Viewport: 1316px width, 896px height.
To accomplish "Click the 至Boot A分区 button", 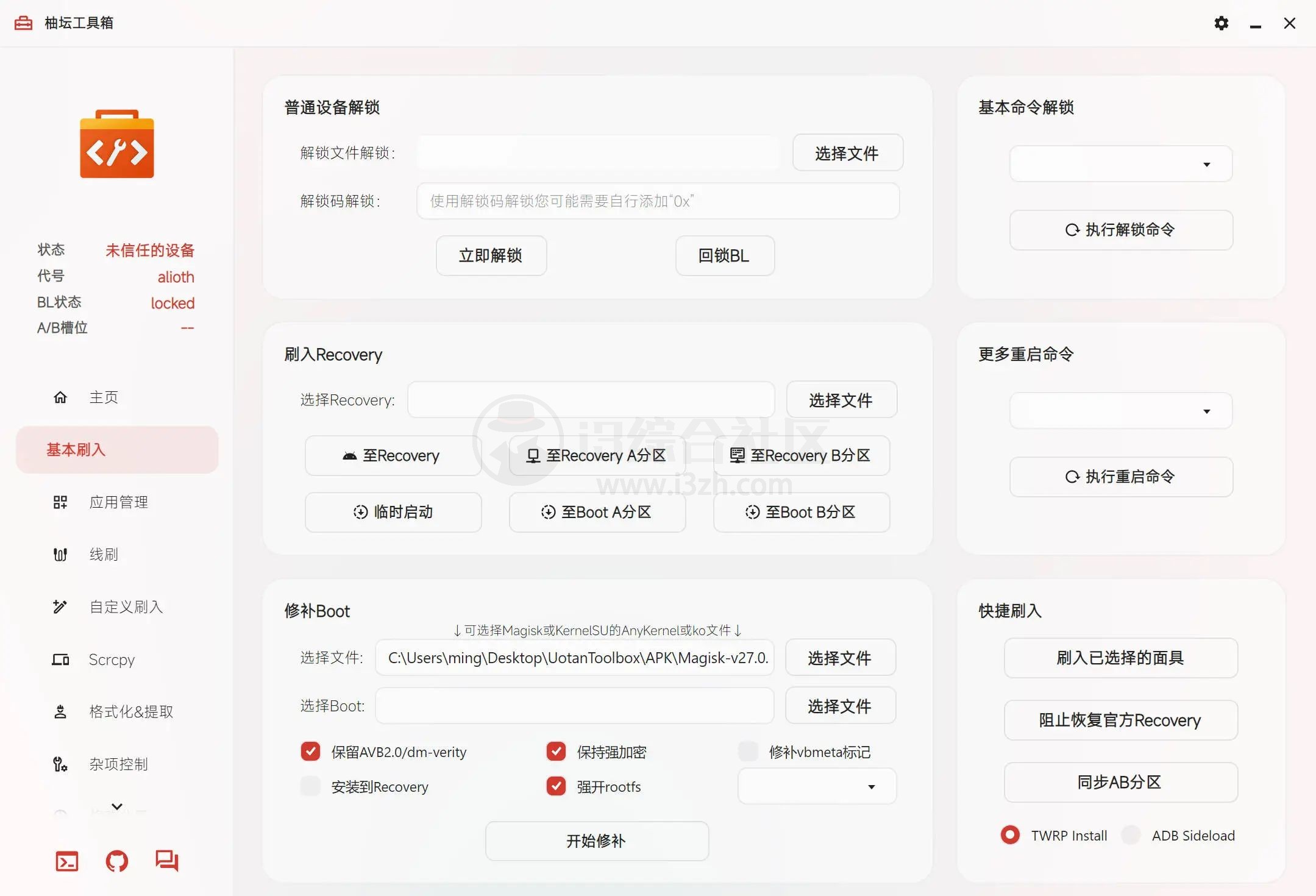I will pos(597,512).
